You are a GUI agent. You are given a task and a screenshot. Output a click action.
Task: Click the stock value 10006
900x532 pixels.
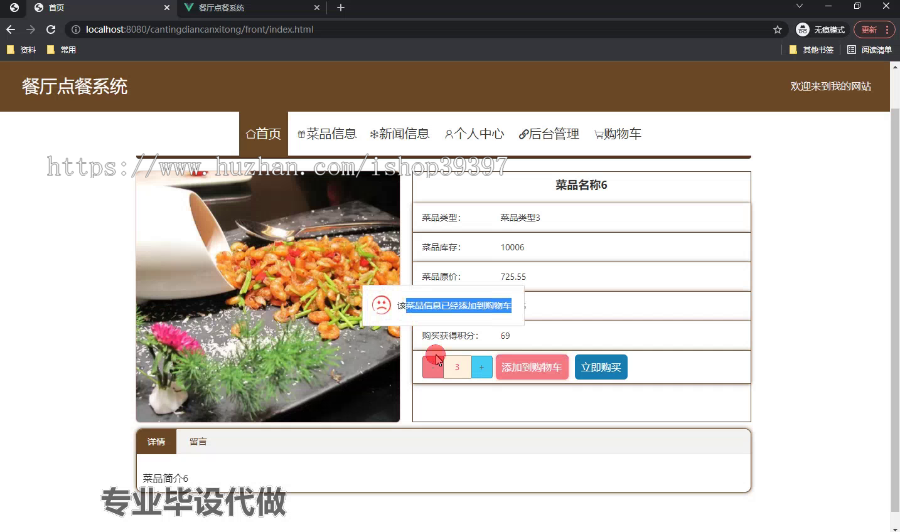click(x=512, y=247)
